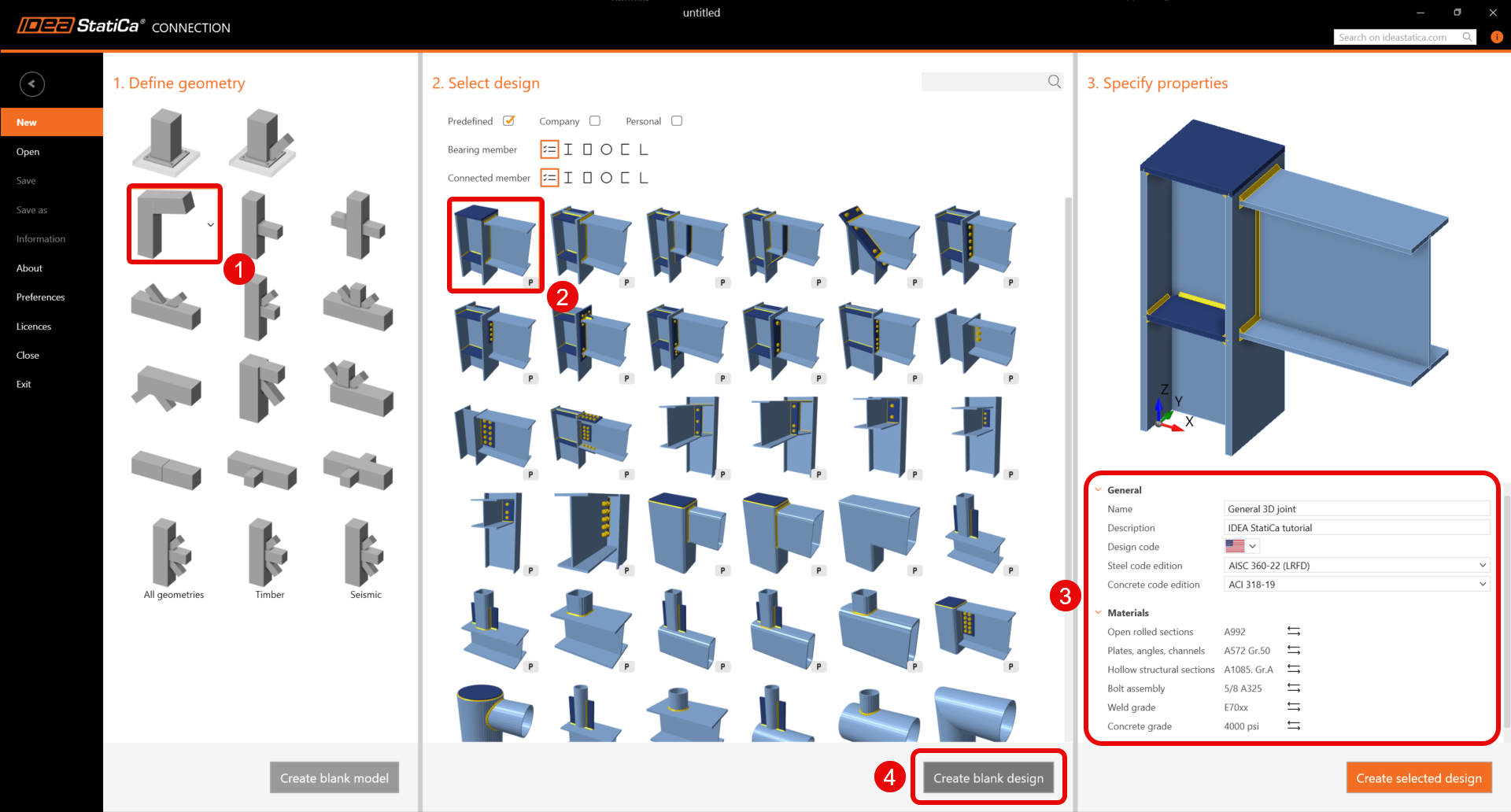Click the design list vertical scrollbar

pos(1068,468)
